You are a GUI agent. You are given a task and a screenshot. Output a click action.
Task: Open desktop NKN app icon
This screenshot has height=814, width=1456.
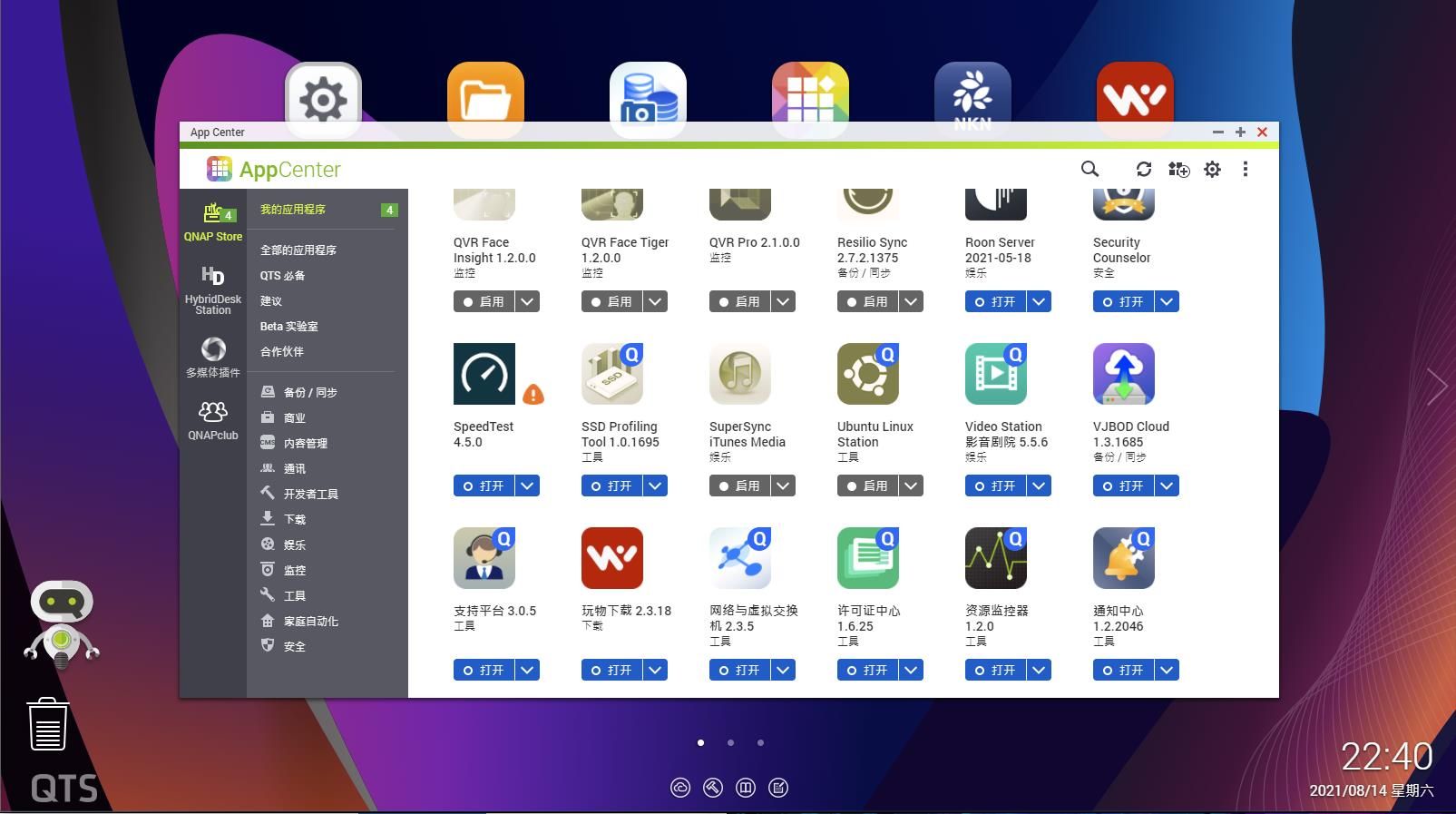[x=972, y=93]
